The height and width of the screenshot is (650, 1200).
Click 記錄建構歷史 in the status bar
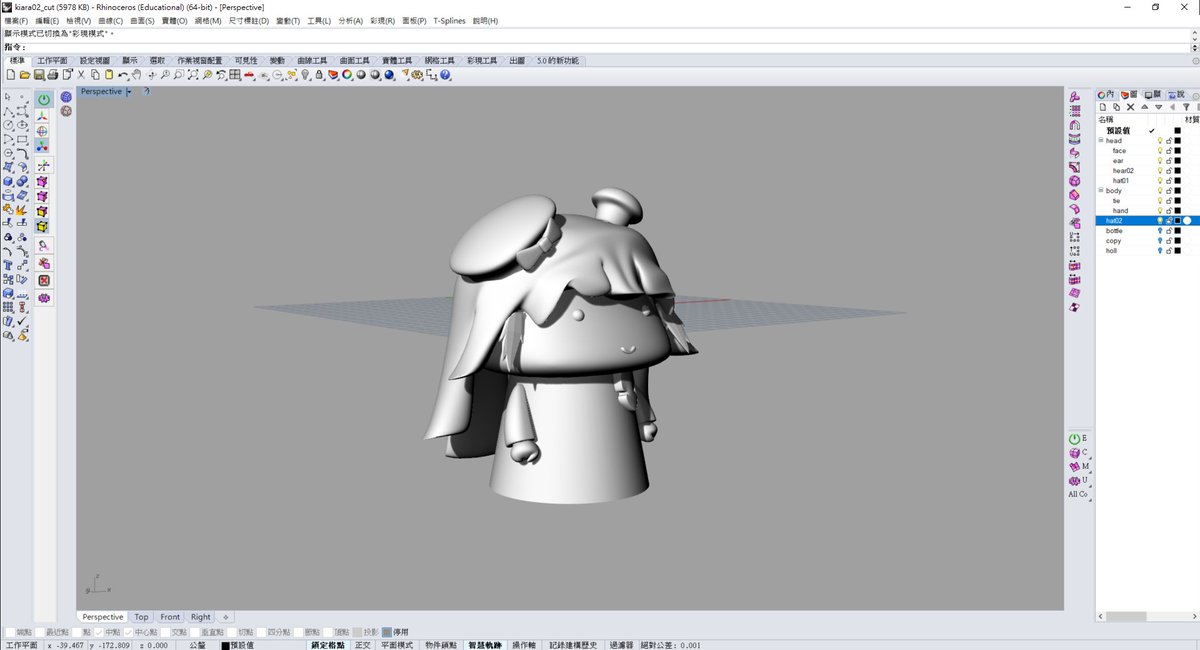click(x=573, y=645)
